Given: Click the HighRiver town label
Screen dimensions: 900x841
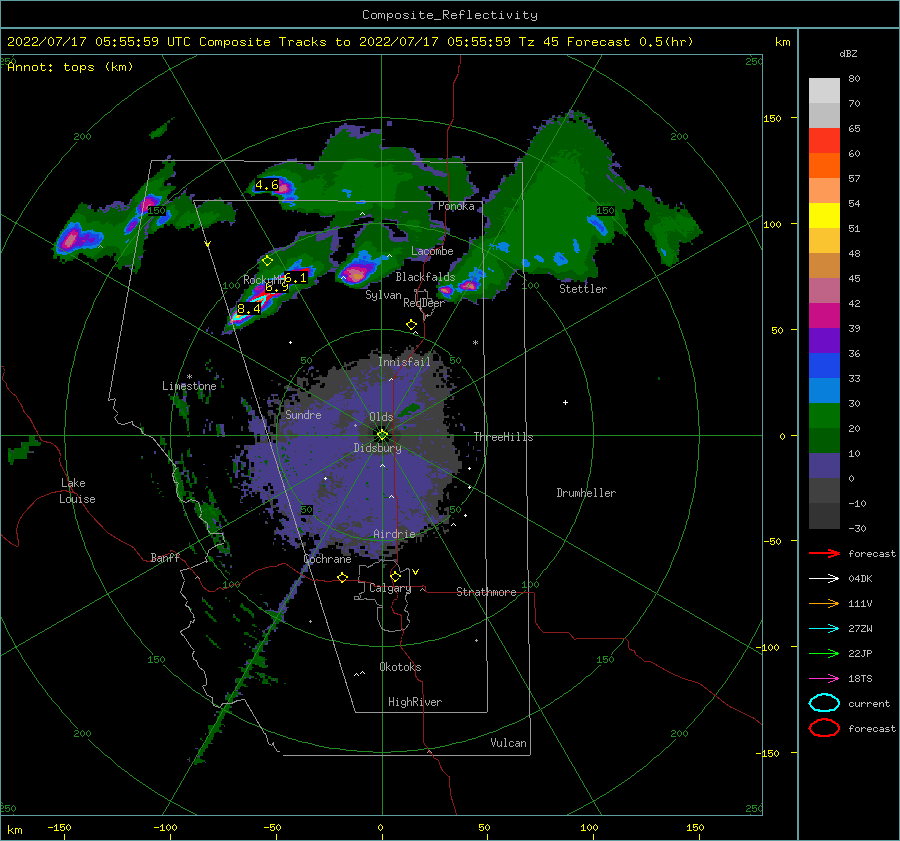Looking at the screenshot, I should coord(415,702).
